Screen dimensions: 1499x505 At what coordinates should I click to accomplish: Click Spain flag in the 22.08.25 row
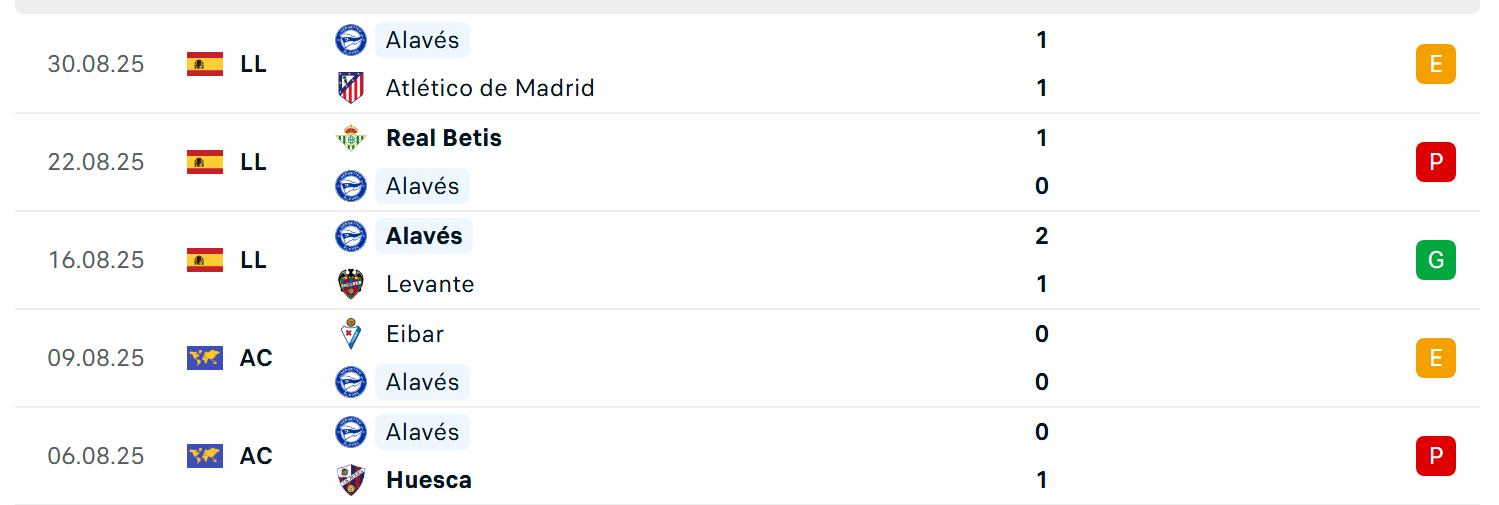pos(205,162)
